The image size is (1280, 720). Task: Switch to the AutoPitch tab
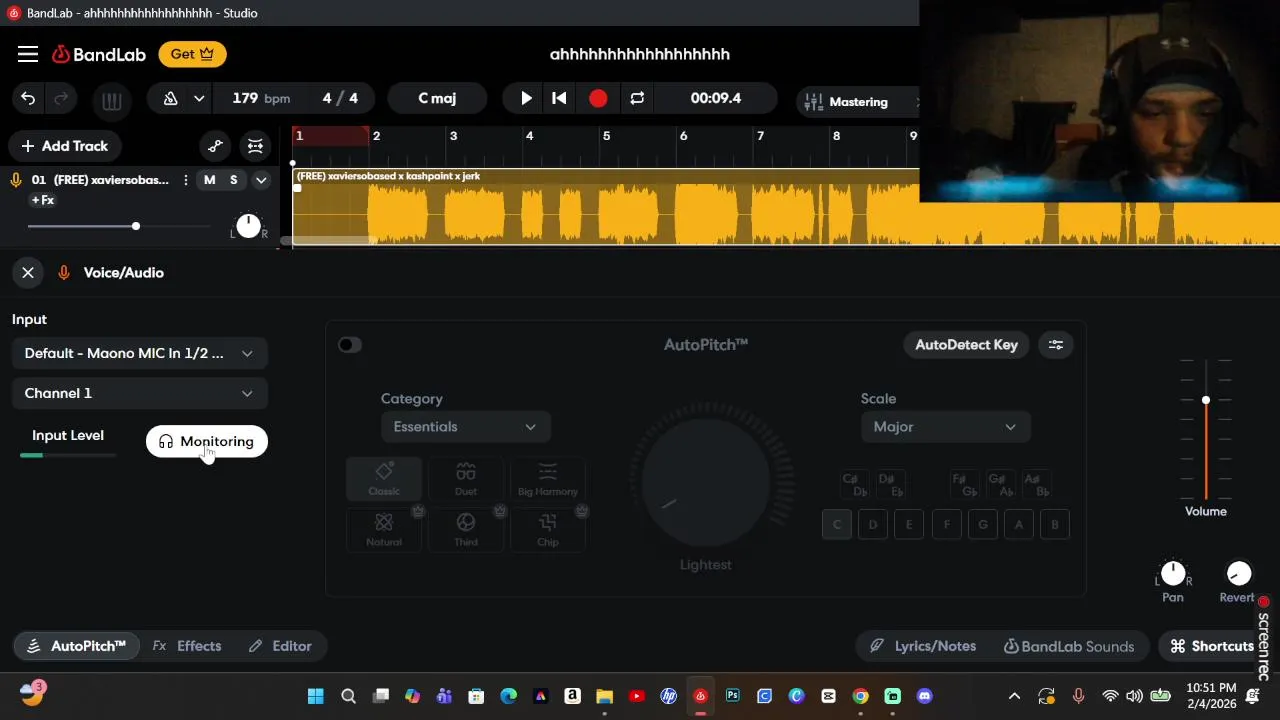(76, 646)
